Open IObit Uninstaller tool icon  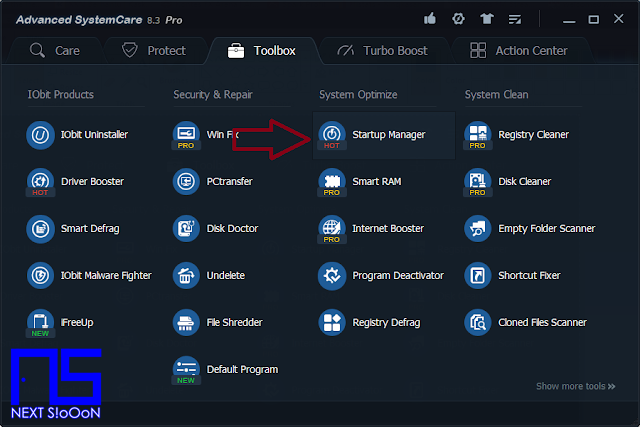[x=40, y=135]
